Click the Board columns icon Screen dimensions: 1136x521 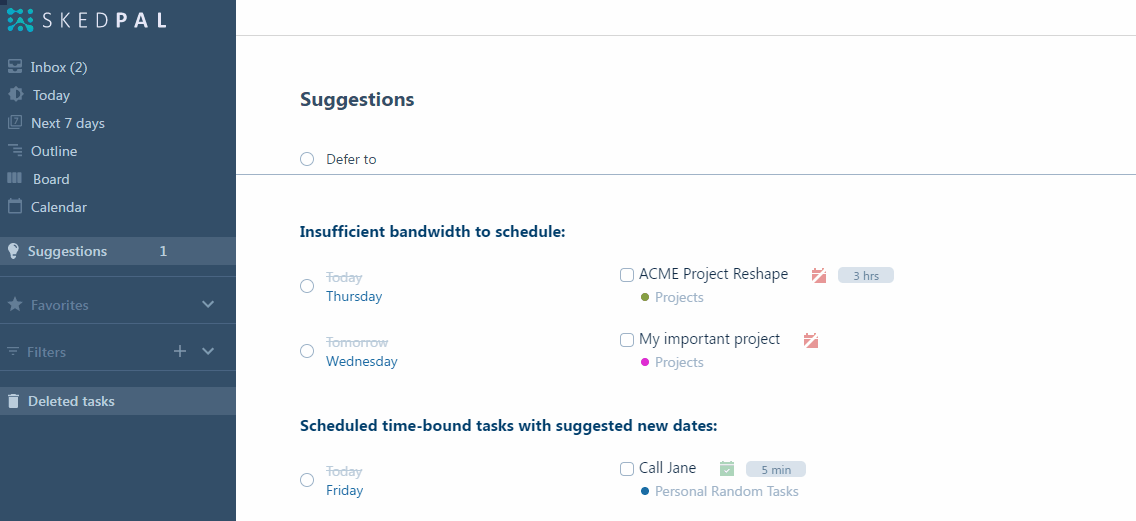(x=14, y=178)
